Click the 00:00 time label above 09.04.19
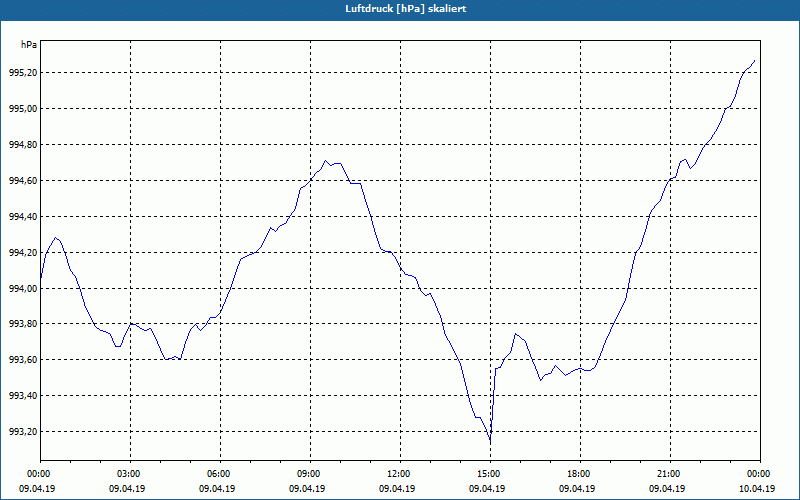The width and height of the screenshot is (800, 500). 37,474
